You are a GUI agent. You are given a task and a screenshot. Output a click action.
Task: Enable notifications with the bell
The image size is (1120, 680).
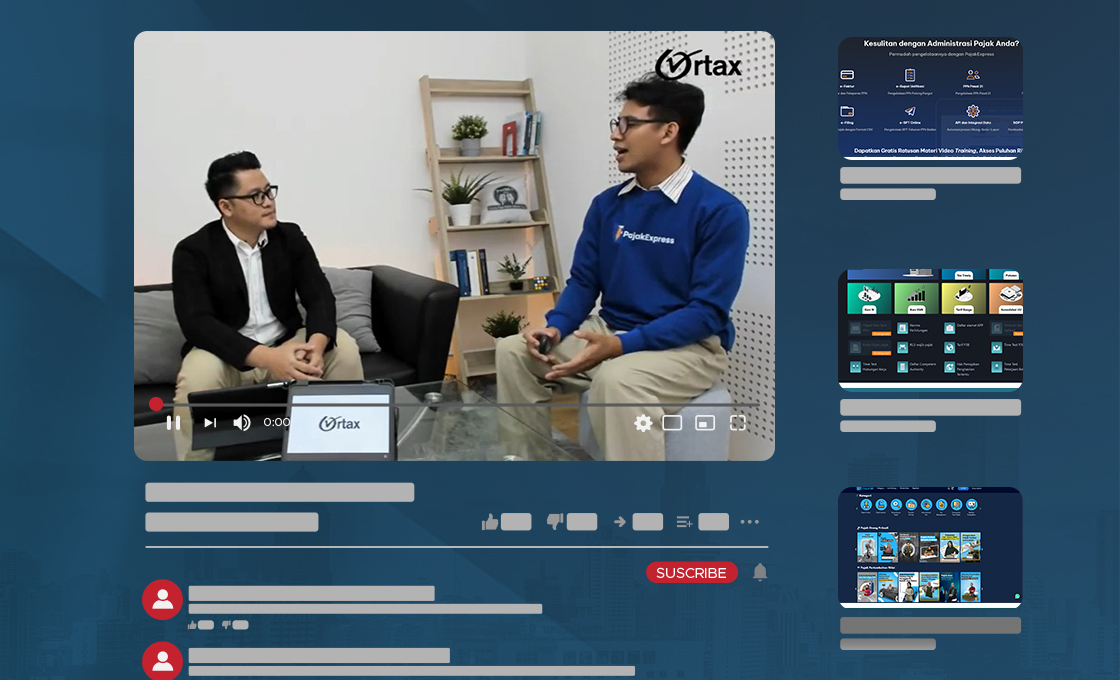759,572
